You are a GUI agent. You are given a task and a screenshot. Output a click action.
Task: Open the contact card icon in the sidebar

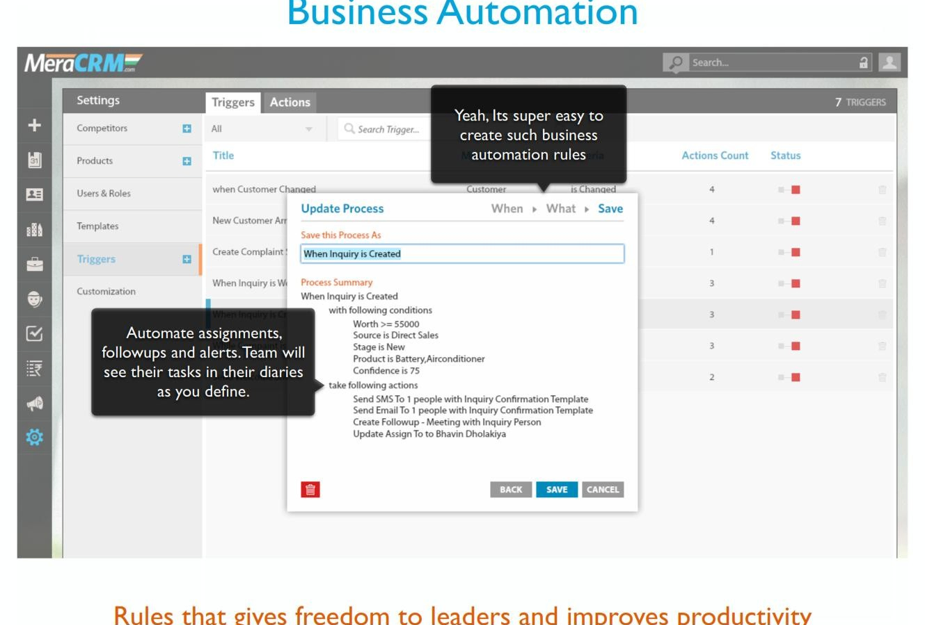coord(34,194)
